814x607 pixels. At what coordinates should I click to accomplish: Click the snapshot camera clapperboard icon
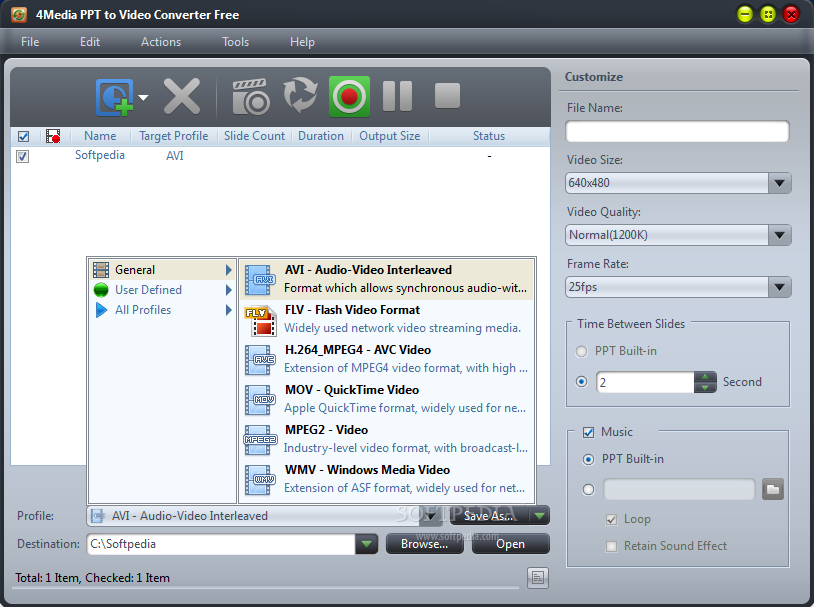[251, 97]
